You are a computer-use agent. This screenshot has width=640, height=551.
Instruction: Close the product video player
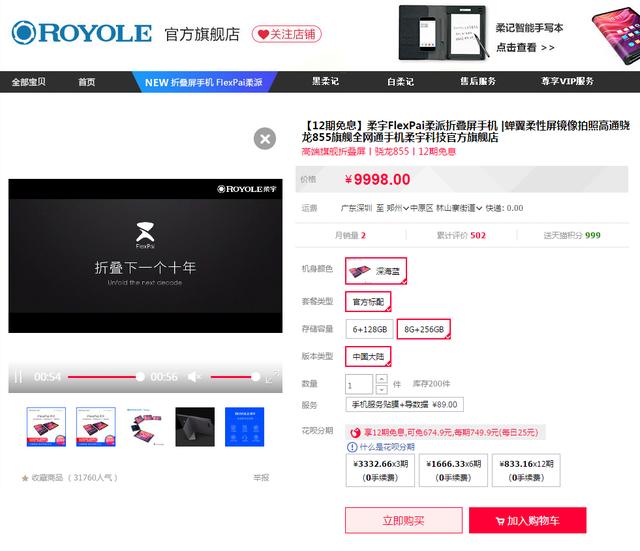click(264, 139)
